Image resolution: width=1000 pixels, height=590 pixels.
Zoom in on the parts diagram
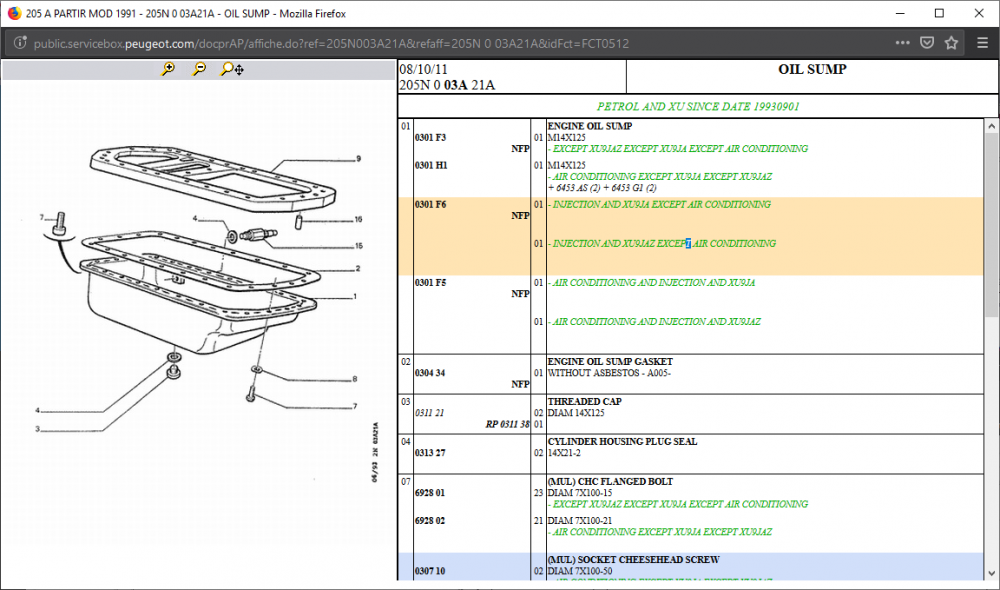point(168,69)
